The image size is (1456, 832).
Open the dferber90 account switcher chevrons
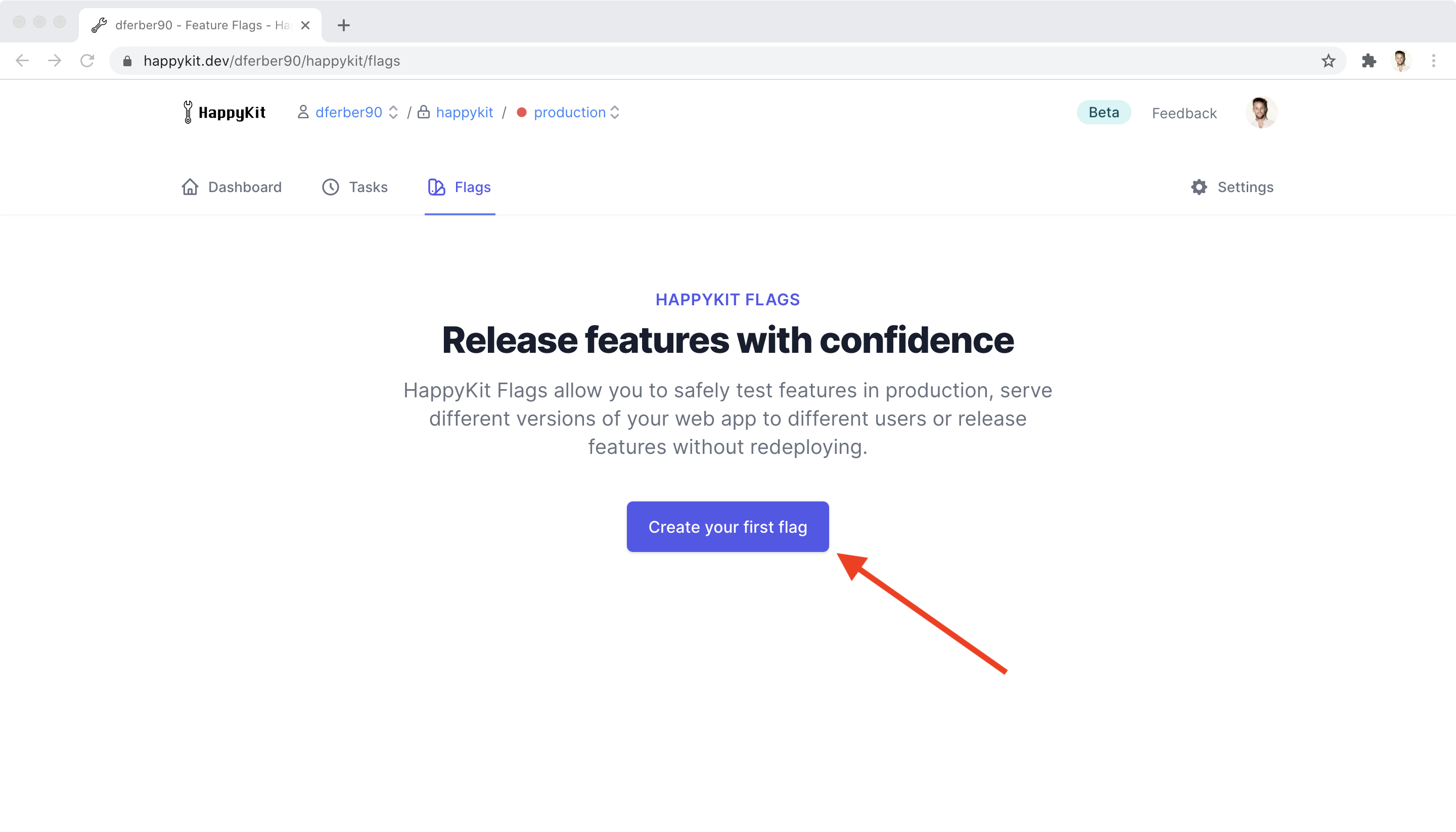pos(393,113)
